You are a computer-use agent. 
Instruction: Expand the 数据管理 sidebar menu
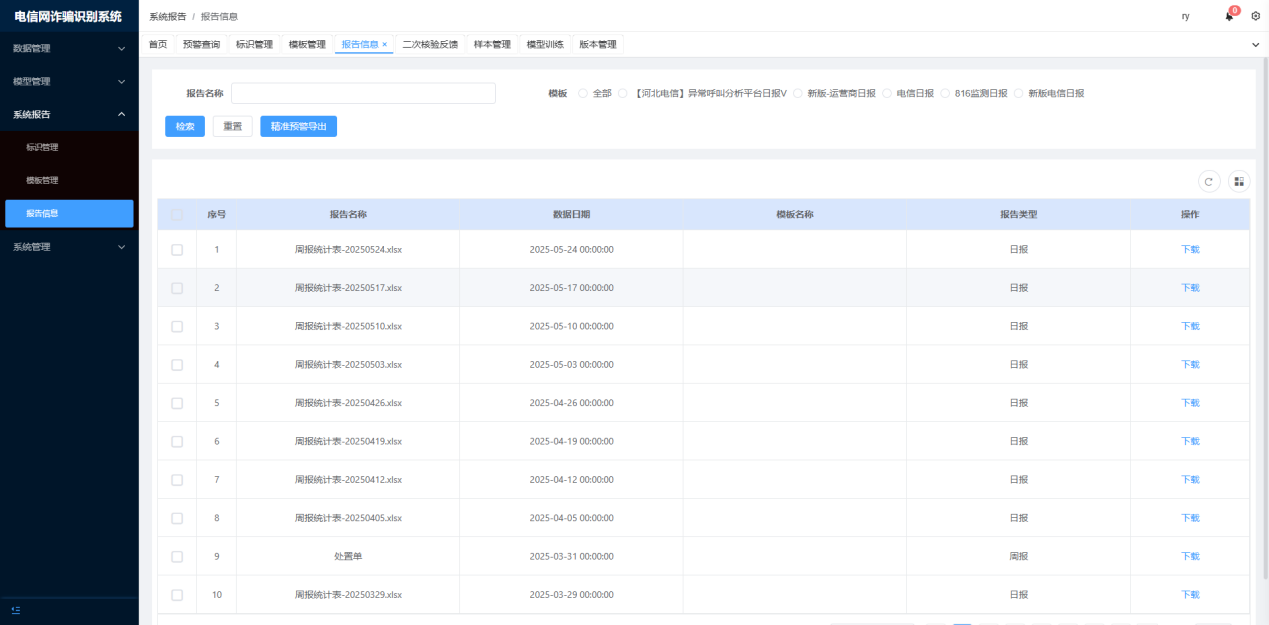tap(69, 48)
